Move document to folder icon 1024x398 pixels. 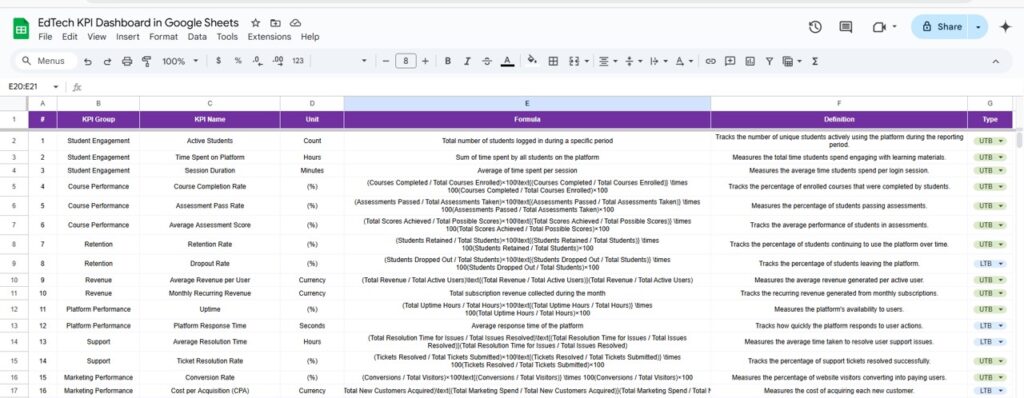click(x=275, y=23)
